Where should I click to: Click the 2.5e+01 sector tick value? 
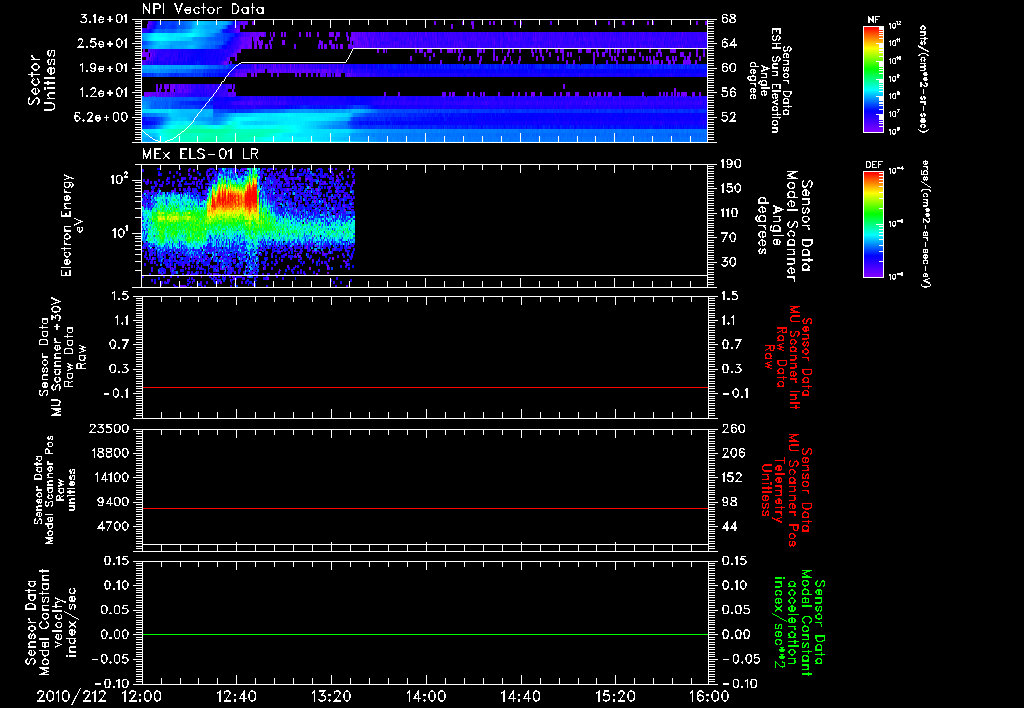point(104,43)
